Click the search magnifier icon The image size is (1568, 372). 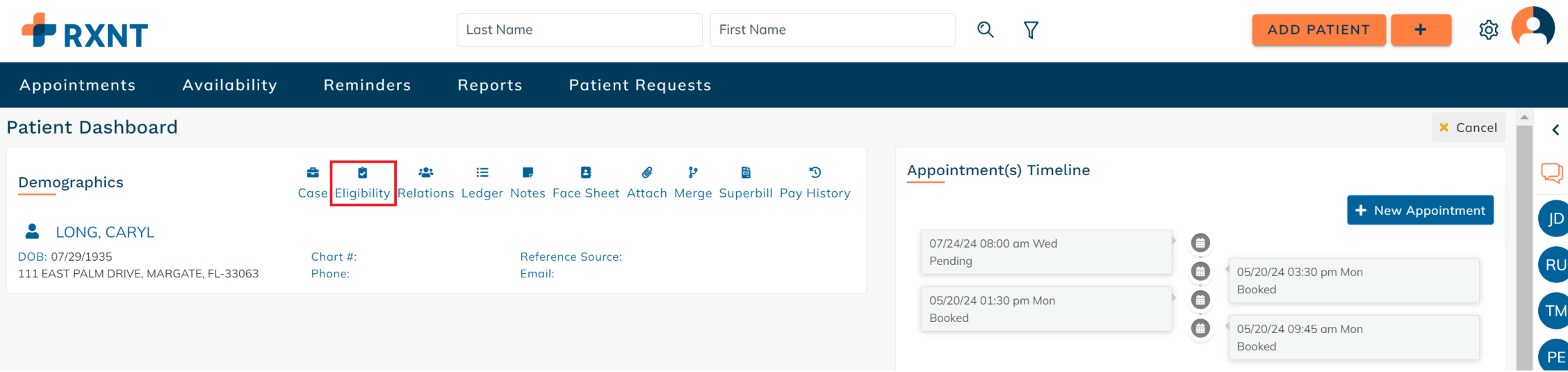click(985, 30)
